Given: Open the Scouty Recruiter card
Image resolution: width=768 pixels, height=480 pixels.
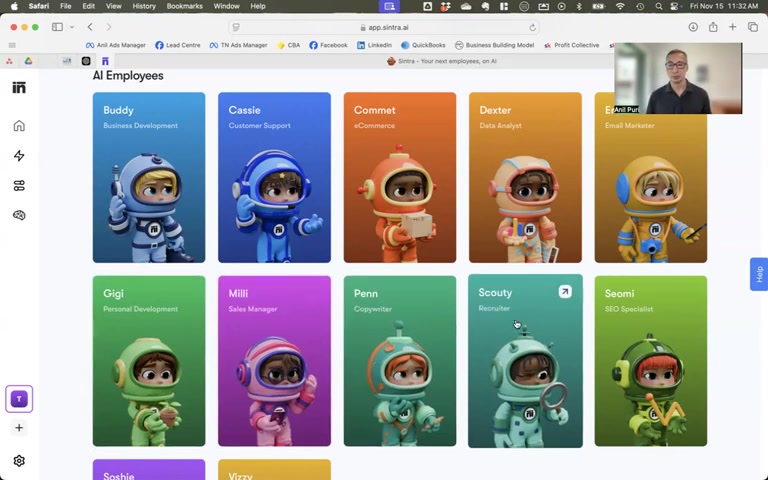Looking at the screenshot, I should coord(525,361).
